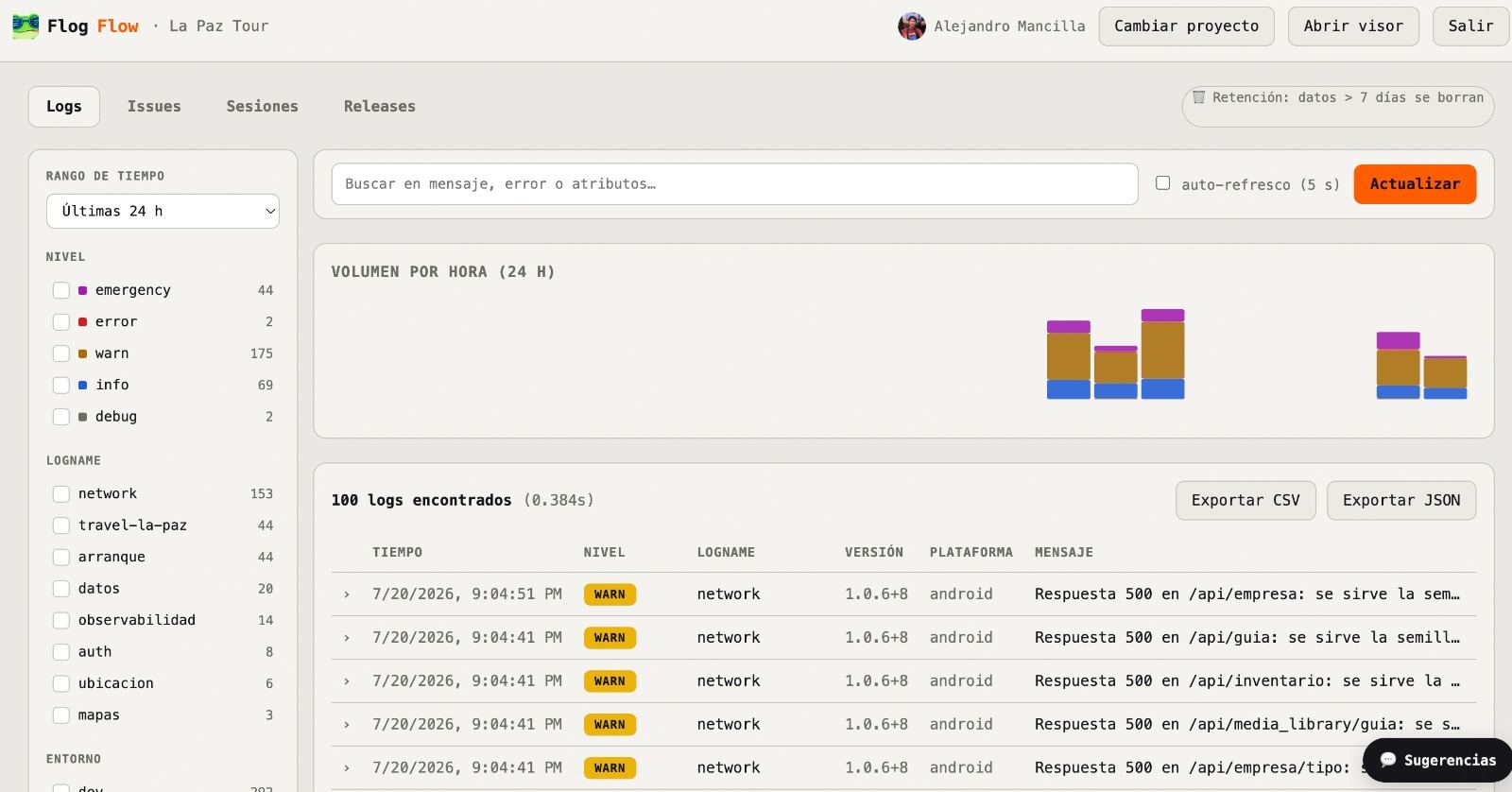Check the warn level filter
This screenshot has width=1512, height=792.
(x=61, y=353)
